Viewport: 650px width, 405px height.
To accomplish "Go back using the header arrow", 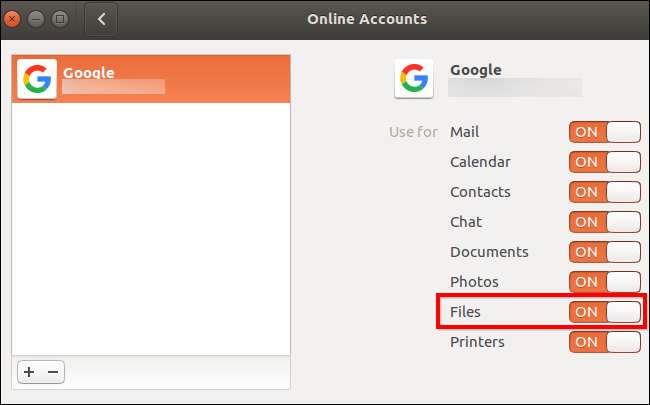I will pos(102,19).
